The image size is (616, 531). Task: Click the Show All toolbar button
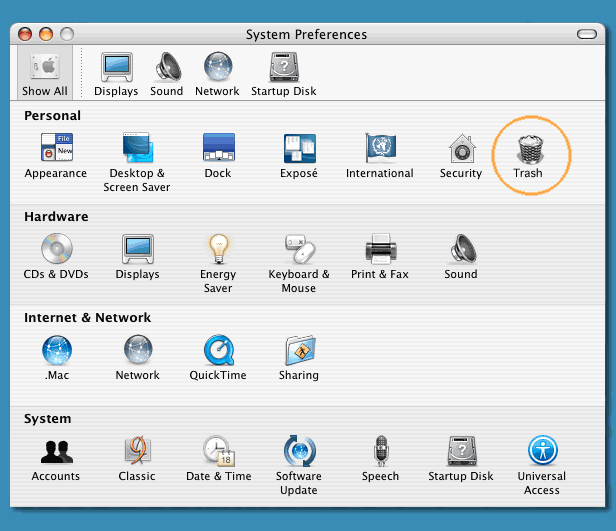(44, 73)
